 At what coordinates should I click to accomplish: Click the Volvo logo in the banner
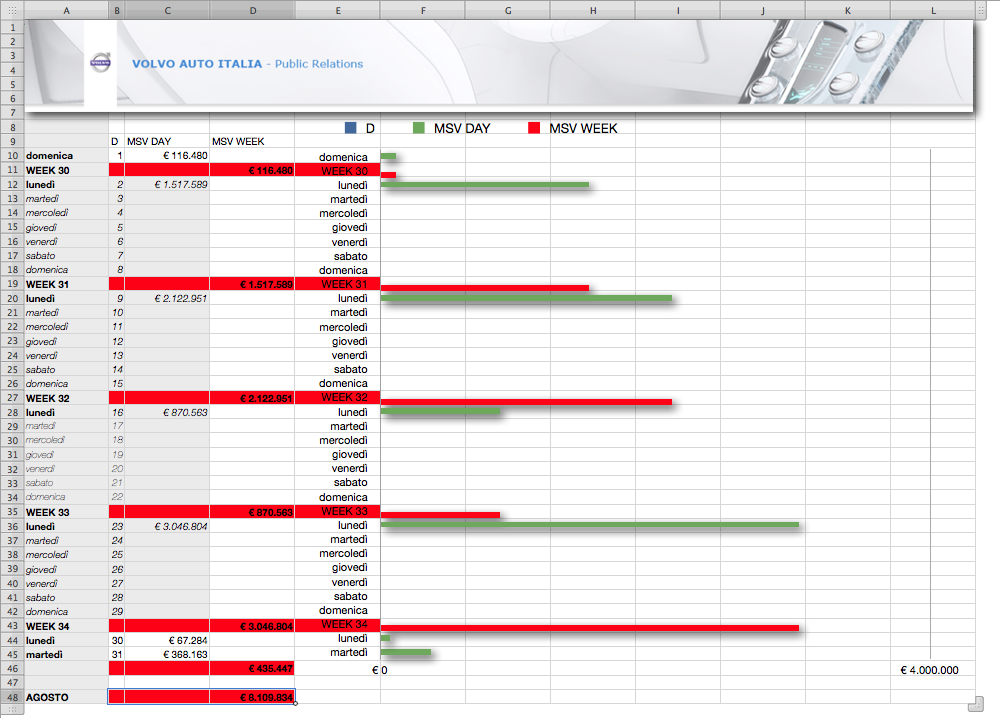tap(100, 63)
